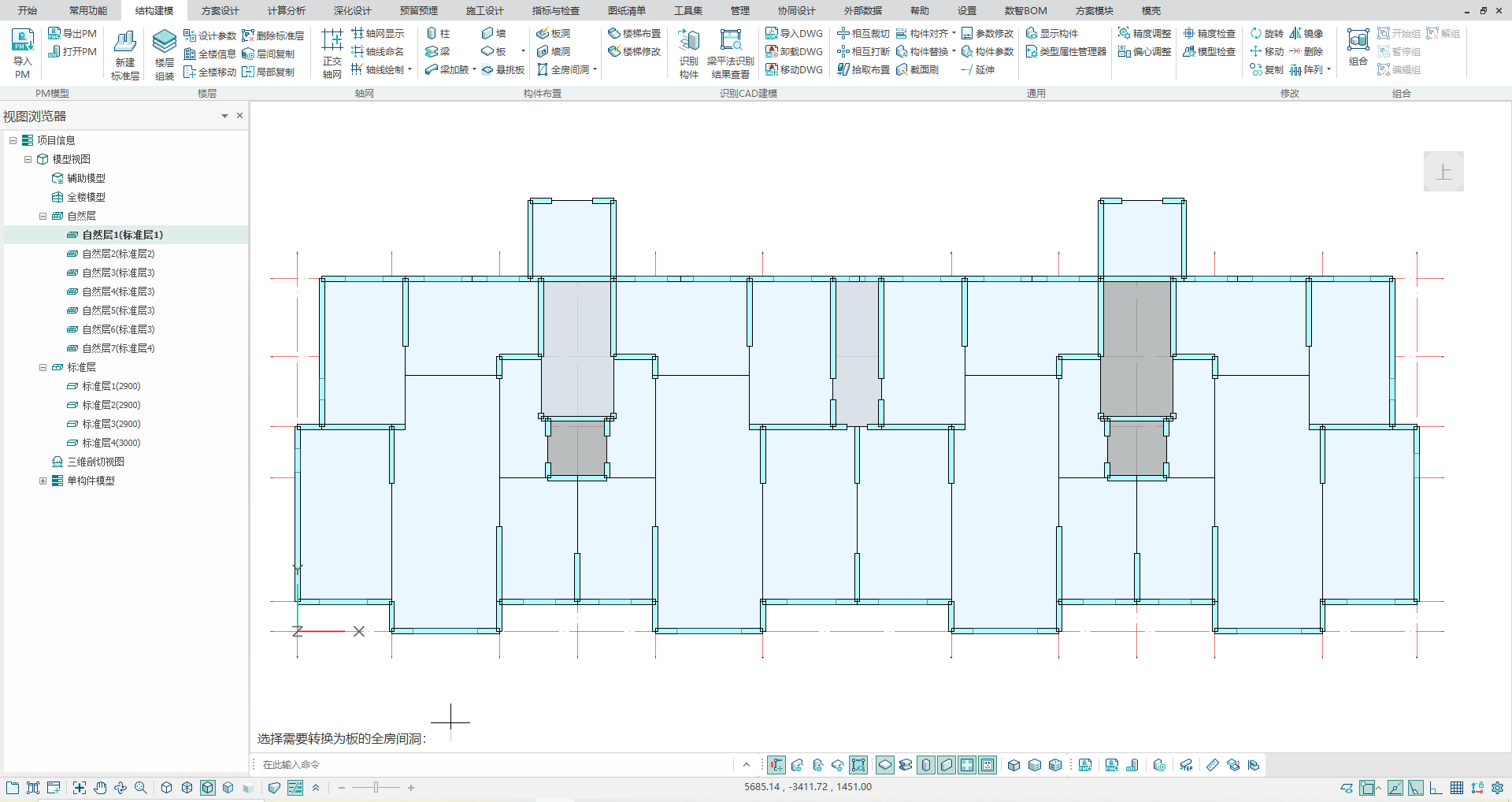Click the 导入PM import icon

22,53
